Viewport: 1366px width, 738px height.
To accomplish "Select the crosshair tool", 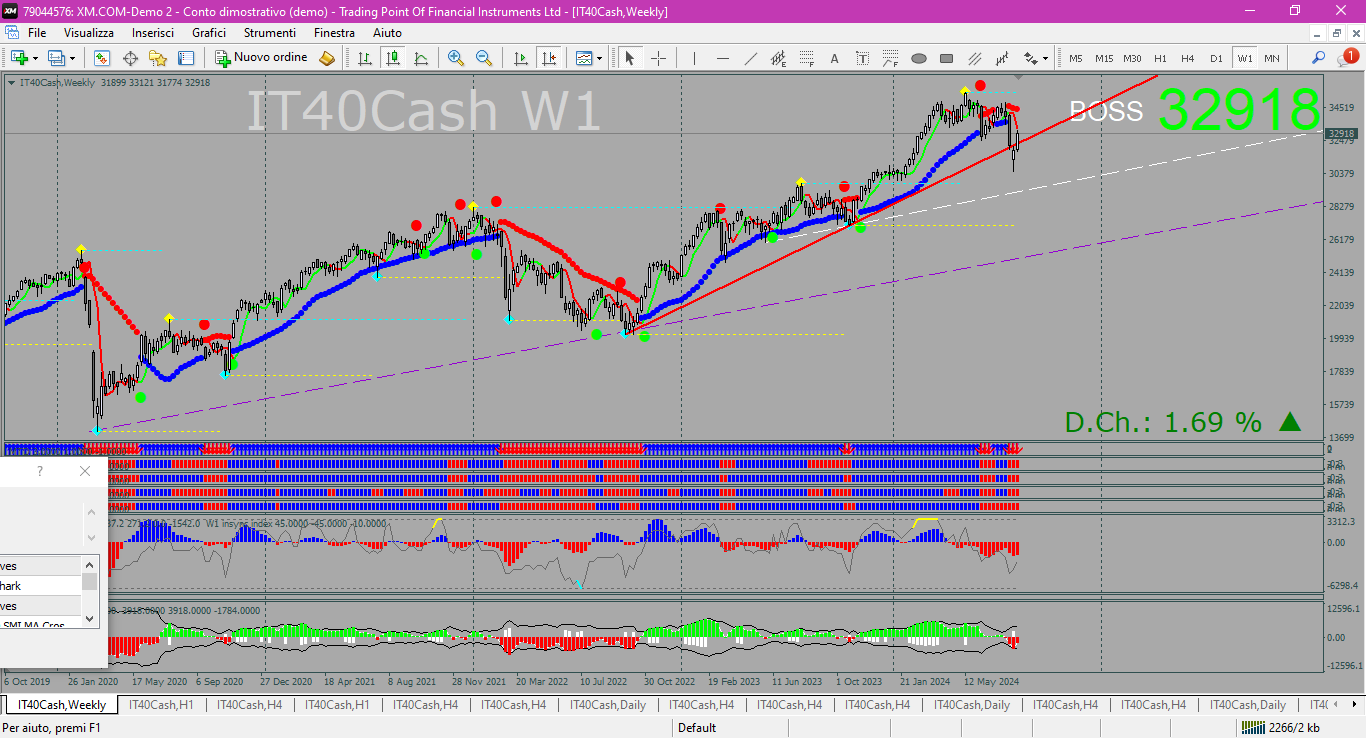I will [x=658, y=58].
